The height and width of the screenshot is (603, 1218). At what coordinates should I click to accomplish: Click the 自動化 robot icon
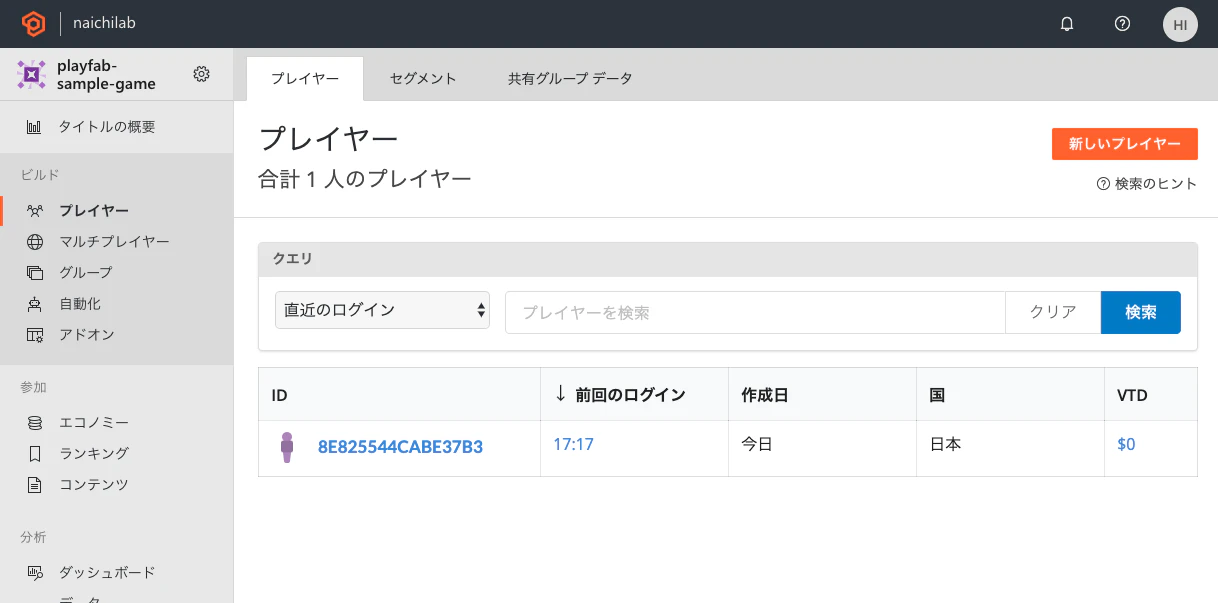(35, 304)
